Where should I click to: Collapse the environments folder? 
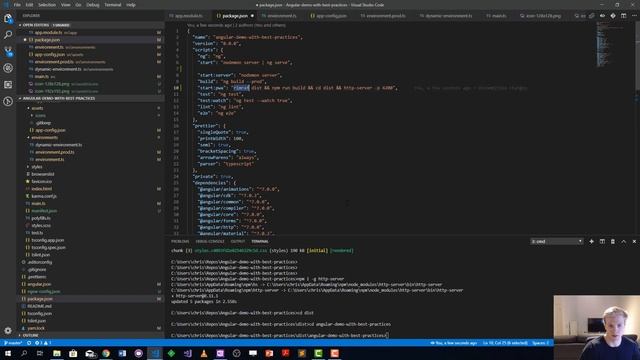[x=44, y=138]
